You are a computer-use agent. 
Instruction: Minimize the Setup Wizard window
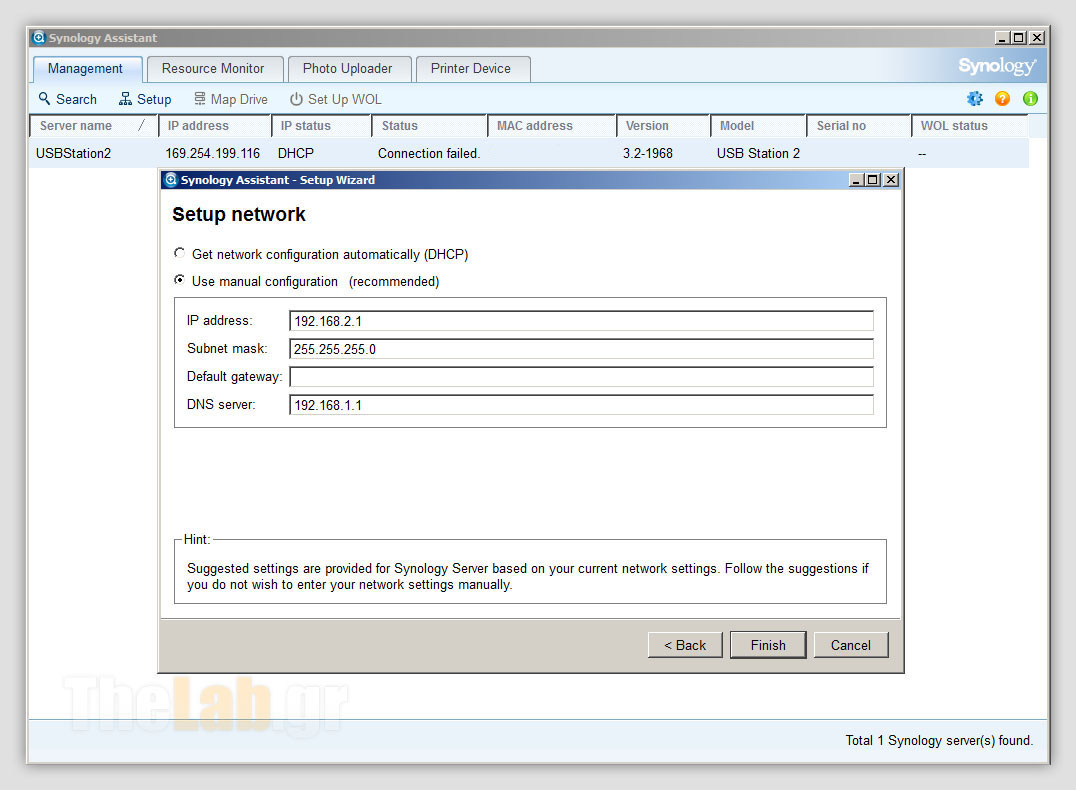pos(856,180)
